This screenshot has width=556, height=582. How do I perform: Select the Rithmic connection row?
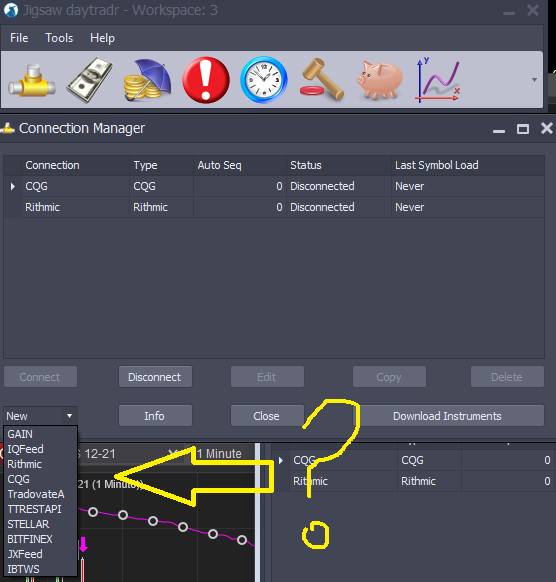point(274,207)
